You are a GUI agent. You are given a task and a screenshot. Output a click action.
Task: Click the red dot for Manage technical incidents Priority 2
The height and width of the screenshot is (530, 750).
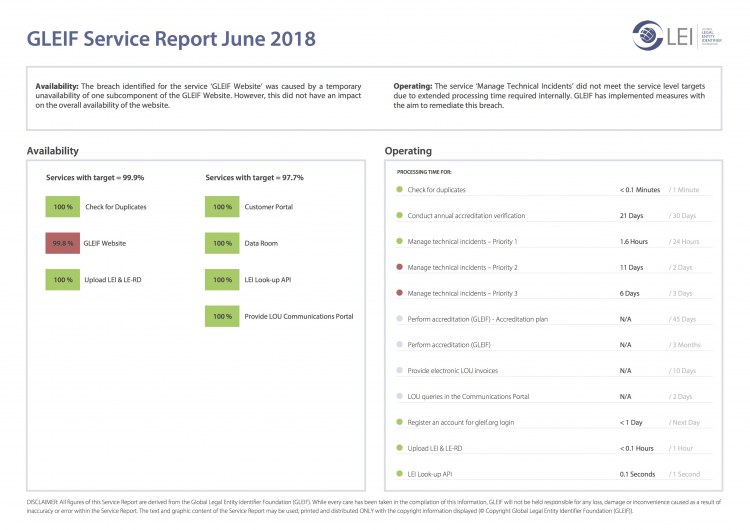click(400, 267)
